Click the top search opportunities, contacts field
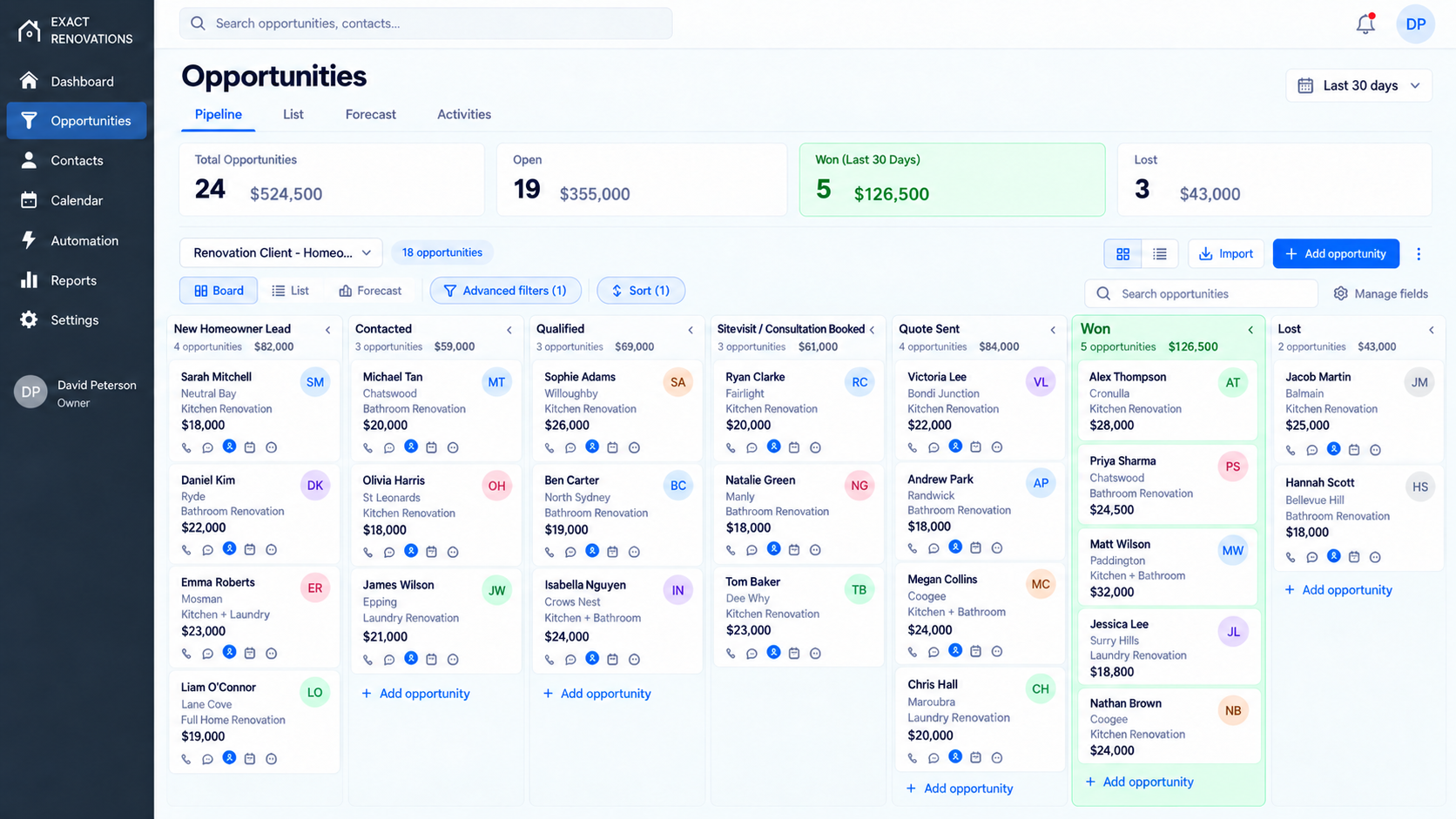 [426, 23]
